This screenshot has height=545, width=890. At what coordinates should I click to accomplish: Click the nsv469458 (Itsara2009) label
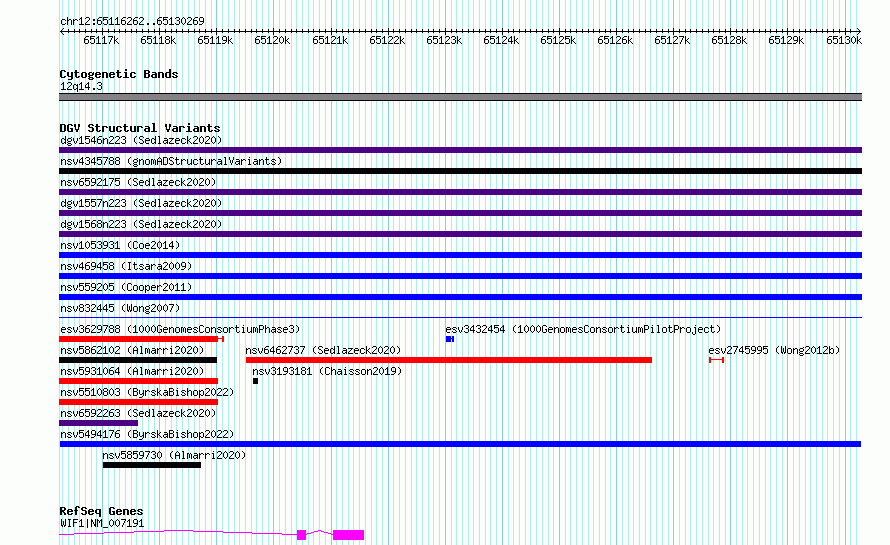(126, 266)
